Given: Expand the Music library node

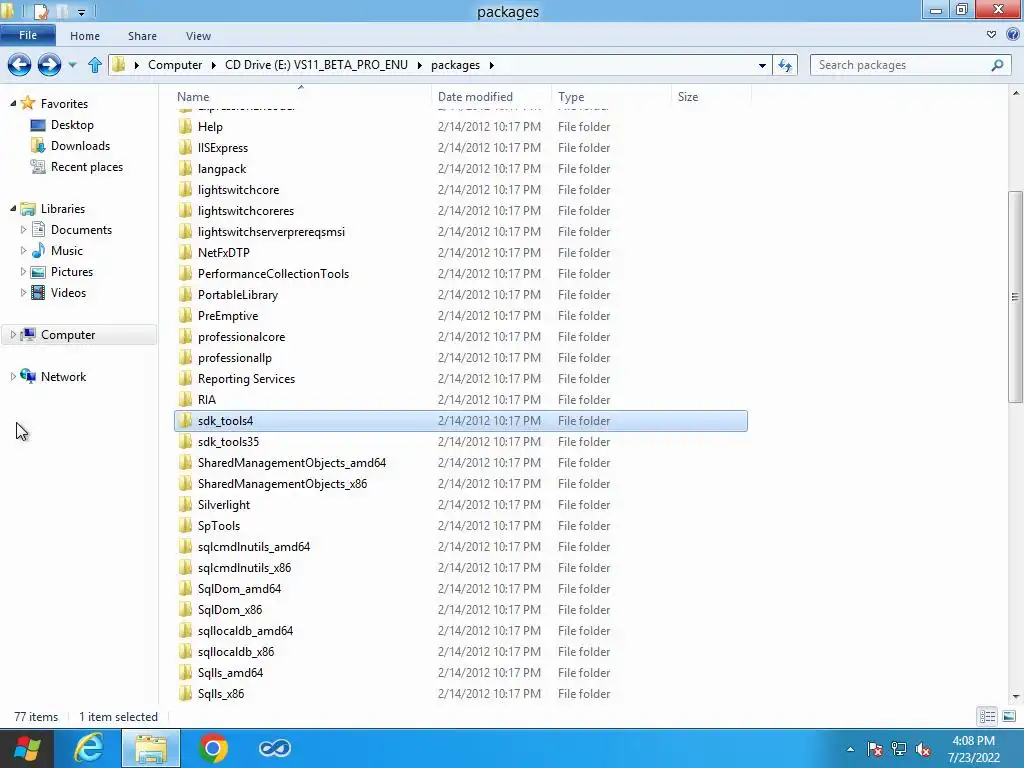Looking at the screenshot, I should pos(24,251).
